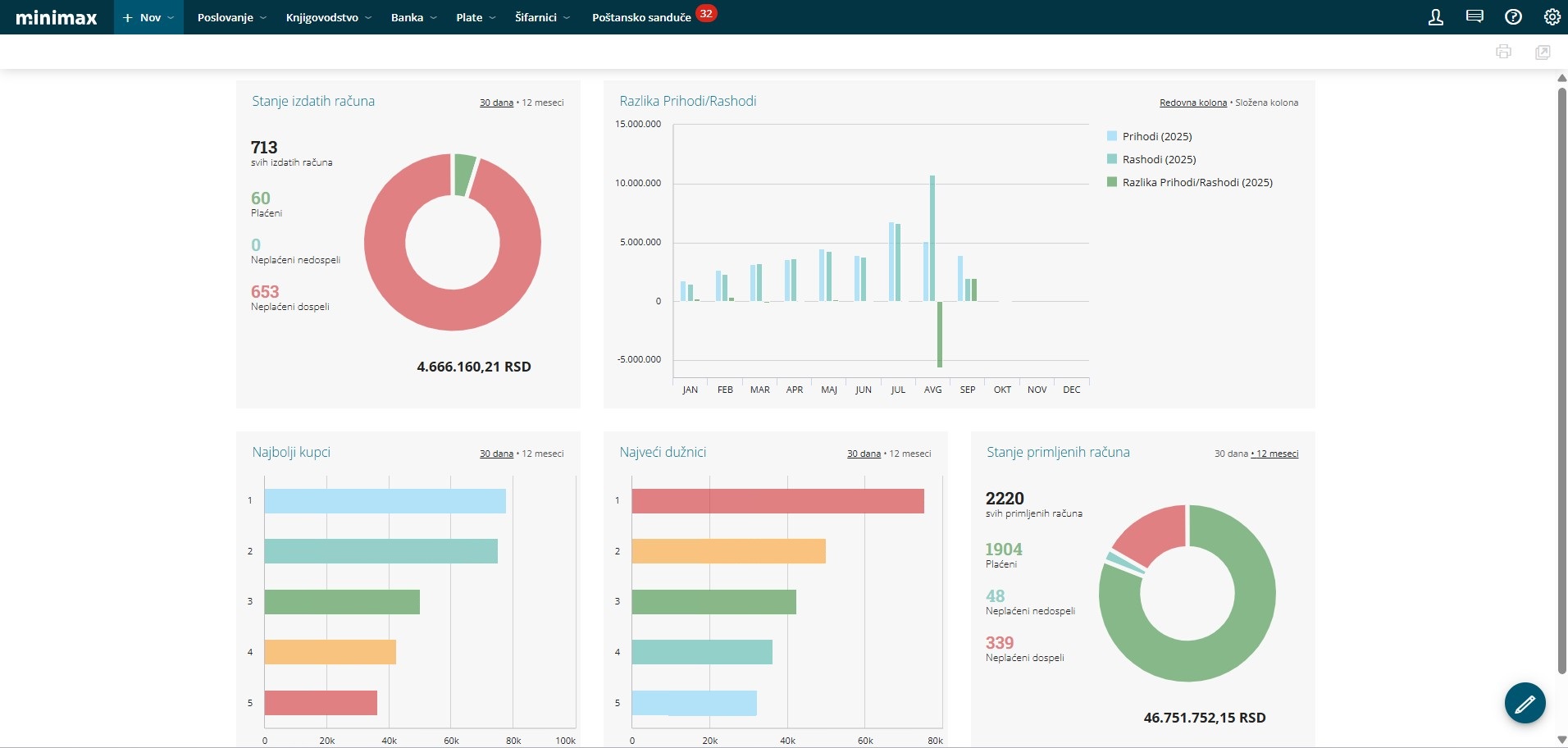
Task: Open the Banka menu
Action: click(413, 17)
